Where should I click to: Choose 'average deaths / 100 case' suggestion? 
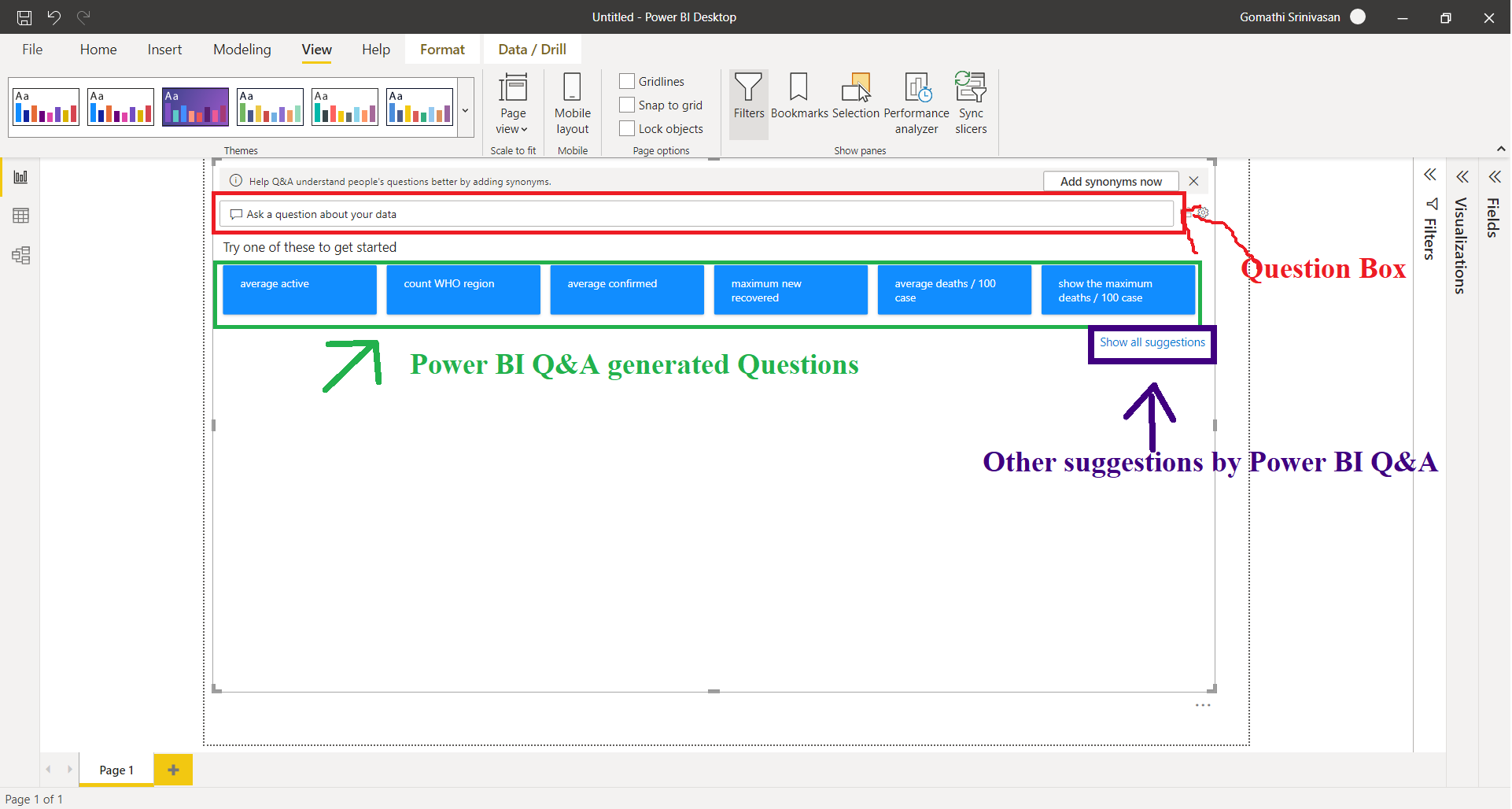tap(954, 290)
